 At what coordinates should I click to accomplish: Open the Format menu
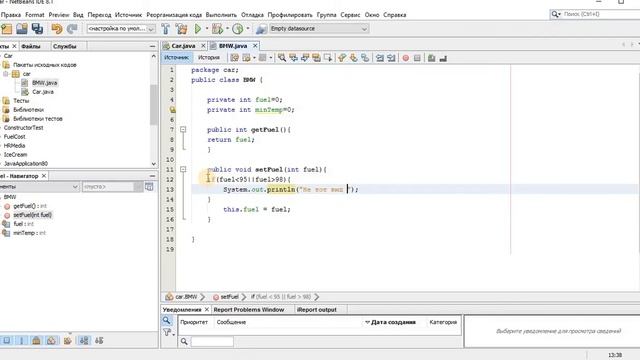34,15
